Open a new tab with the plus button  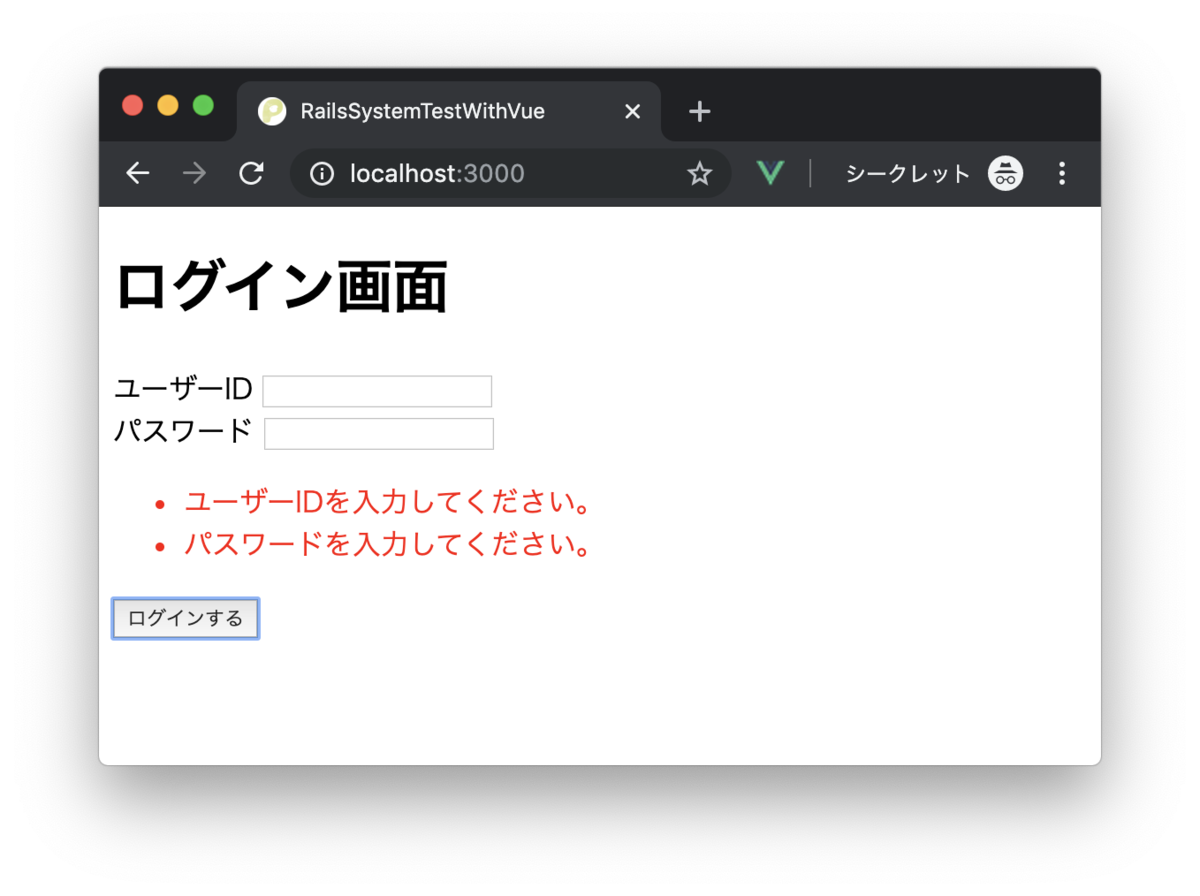pos(699,111)
